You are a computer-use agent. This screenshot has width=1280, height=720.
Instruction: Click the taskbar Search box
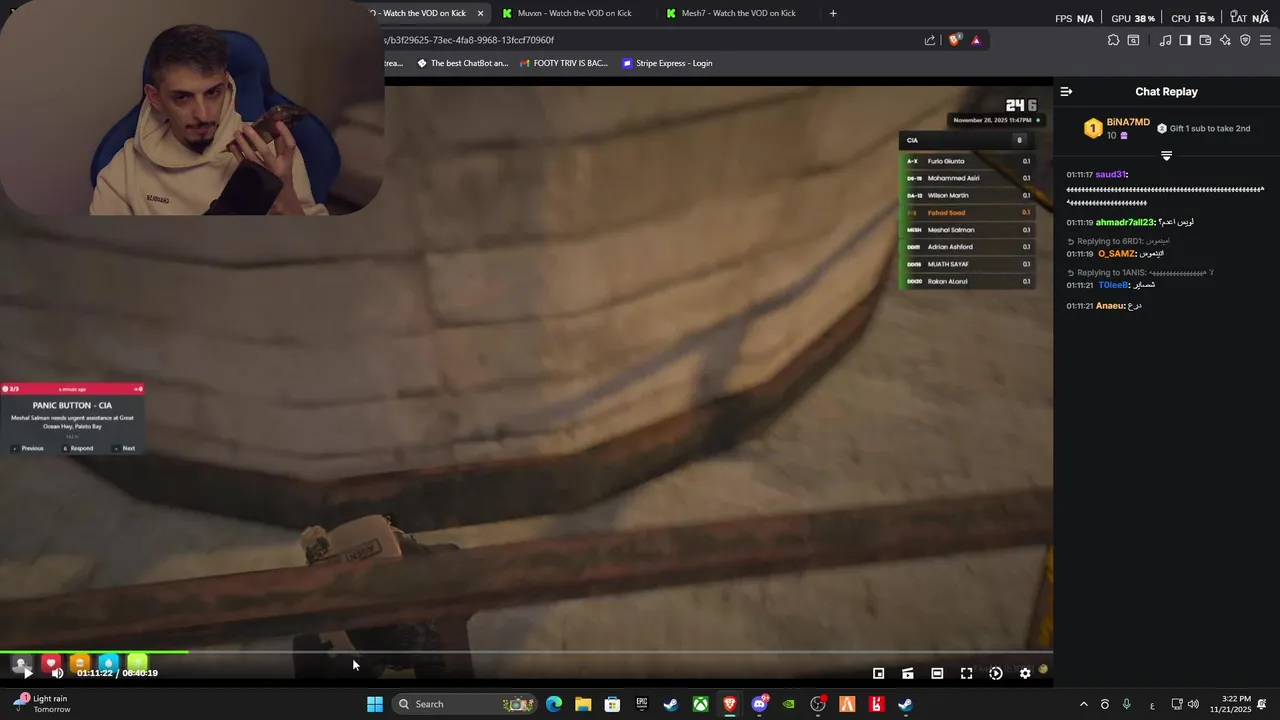(463, 704)
